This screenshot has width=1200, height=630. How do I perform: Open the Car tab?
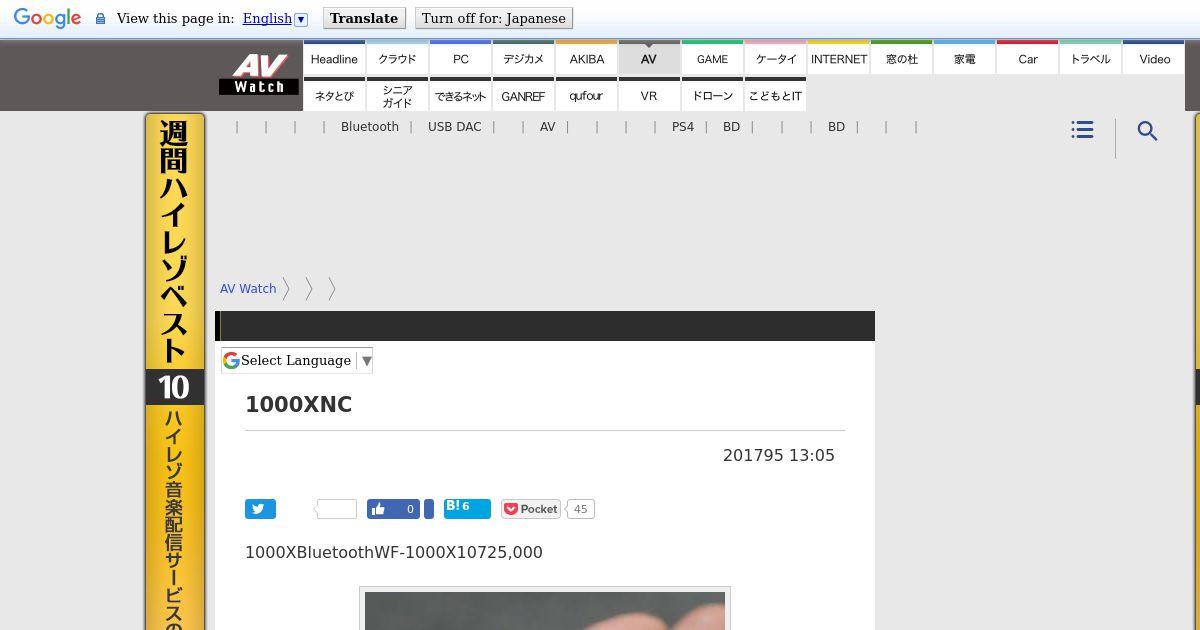1027,58
